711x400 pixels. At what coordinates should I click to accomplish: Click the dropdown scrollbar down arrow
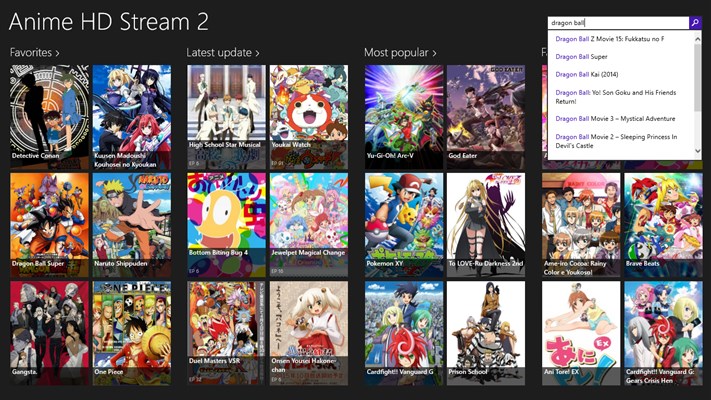(x=697, y=151)
